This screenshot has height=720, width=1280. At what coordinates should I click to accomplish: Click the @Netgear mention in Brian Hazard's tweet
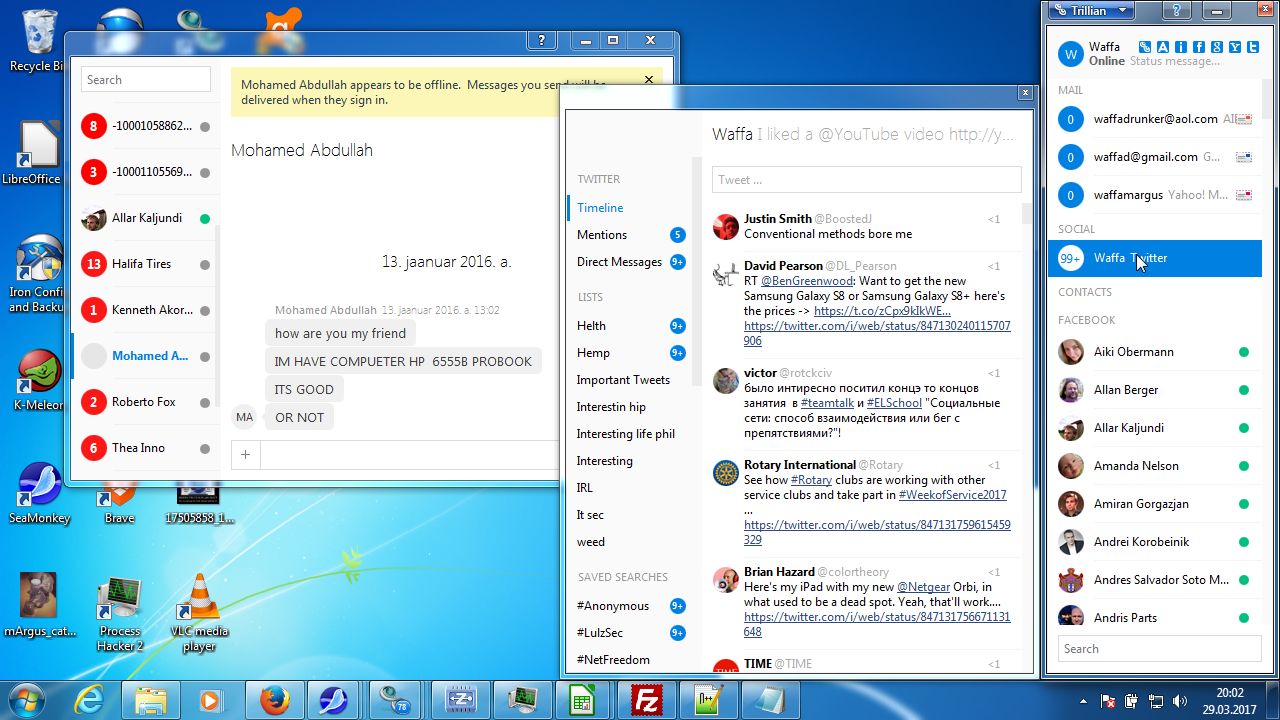(x=923, y=587)
